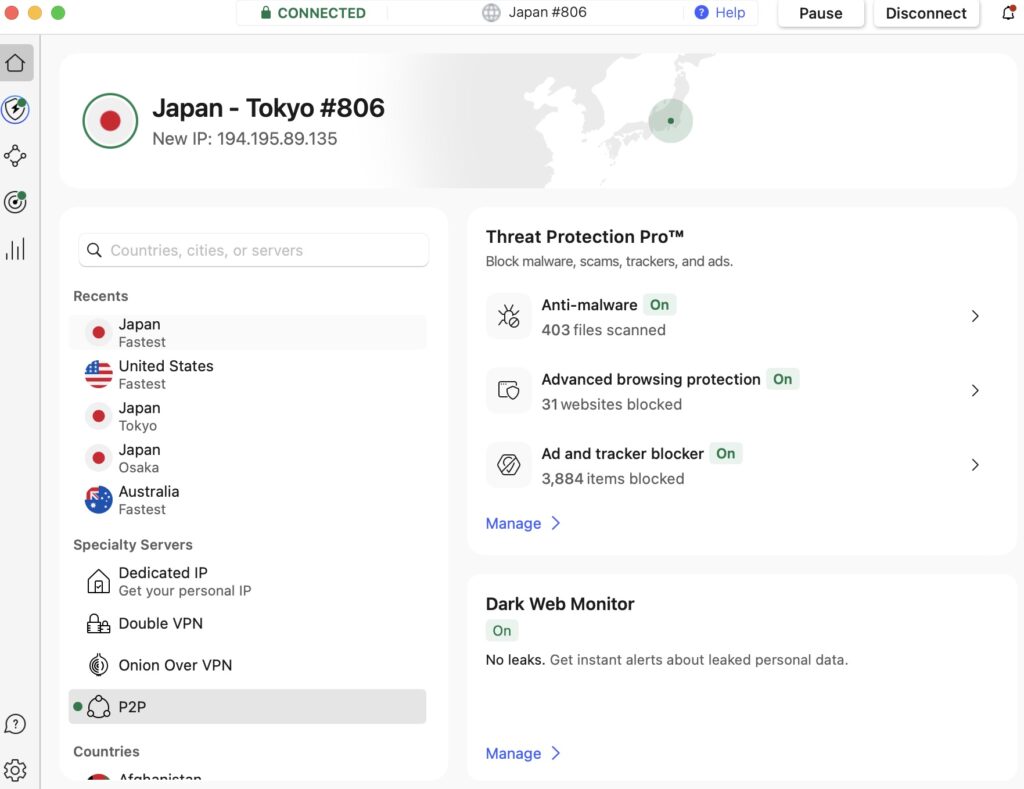Image resolution: width=1024 pixels, height=789 pixels.
Task: Pause the VPN connection
Action: pos(821,13)
